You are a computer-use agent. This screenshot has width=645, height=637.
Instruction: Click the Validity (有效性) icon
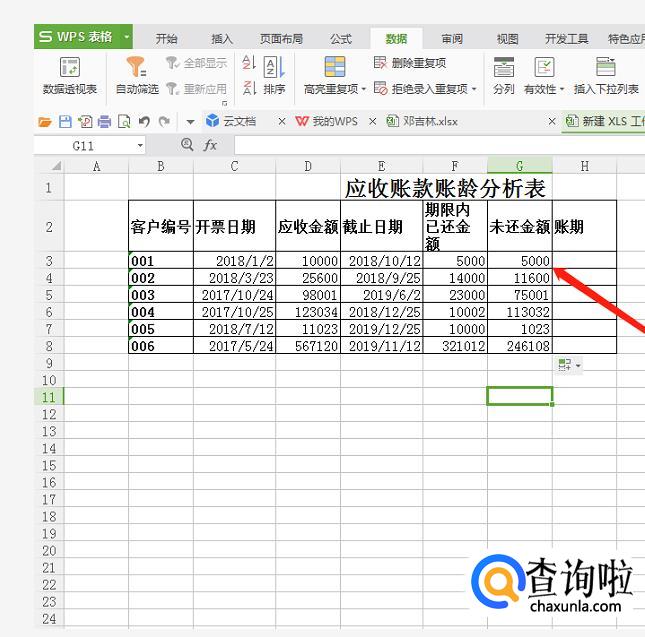[544, 67]
